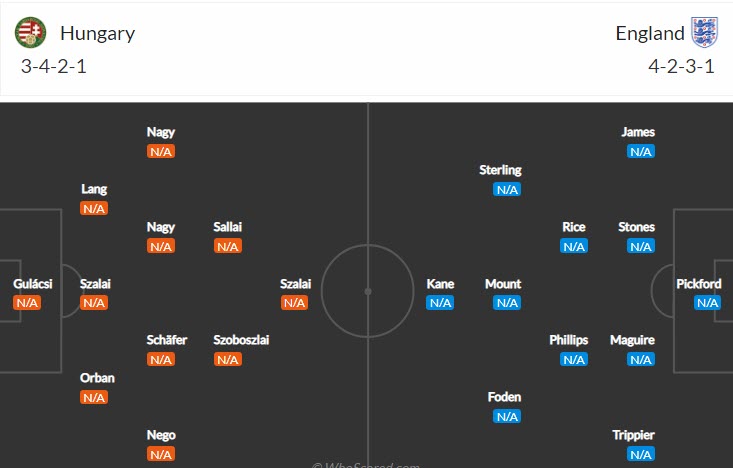Select goalkeeper Gulácsi's rating badge
Viewport: 733px width, 468px height.
tap(27, 303)
